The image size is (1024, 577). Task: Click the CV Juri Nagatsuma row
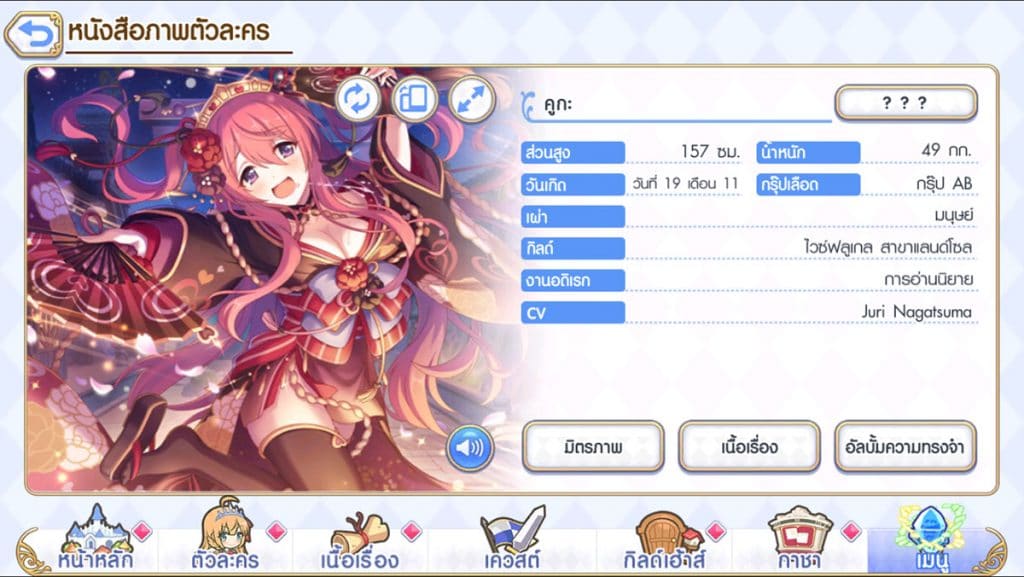pyautogui.click(x=748, y=313)
